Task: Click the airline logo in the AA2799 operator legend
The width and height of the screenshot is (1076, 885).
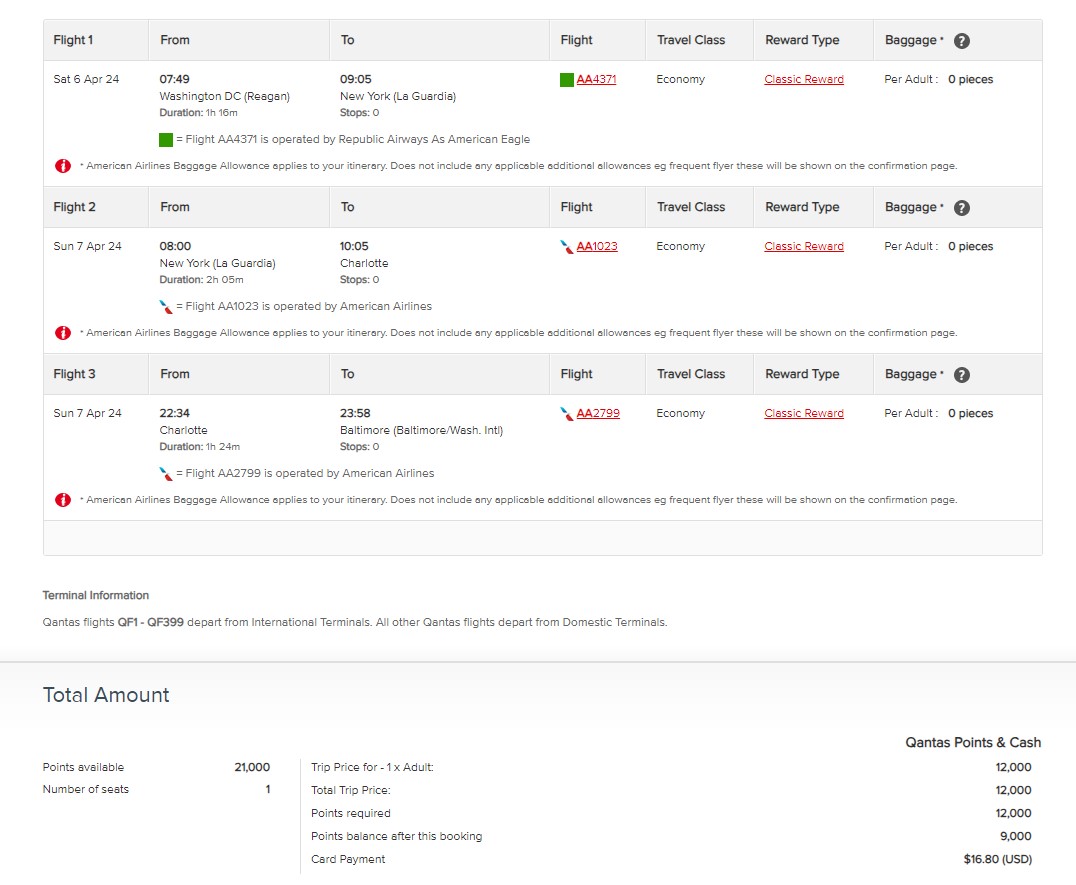Action: pyautogui.click(x=165, y=473)
